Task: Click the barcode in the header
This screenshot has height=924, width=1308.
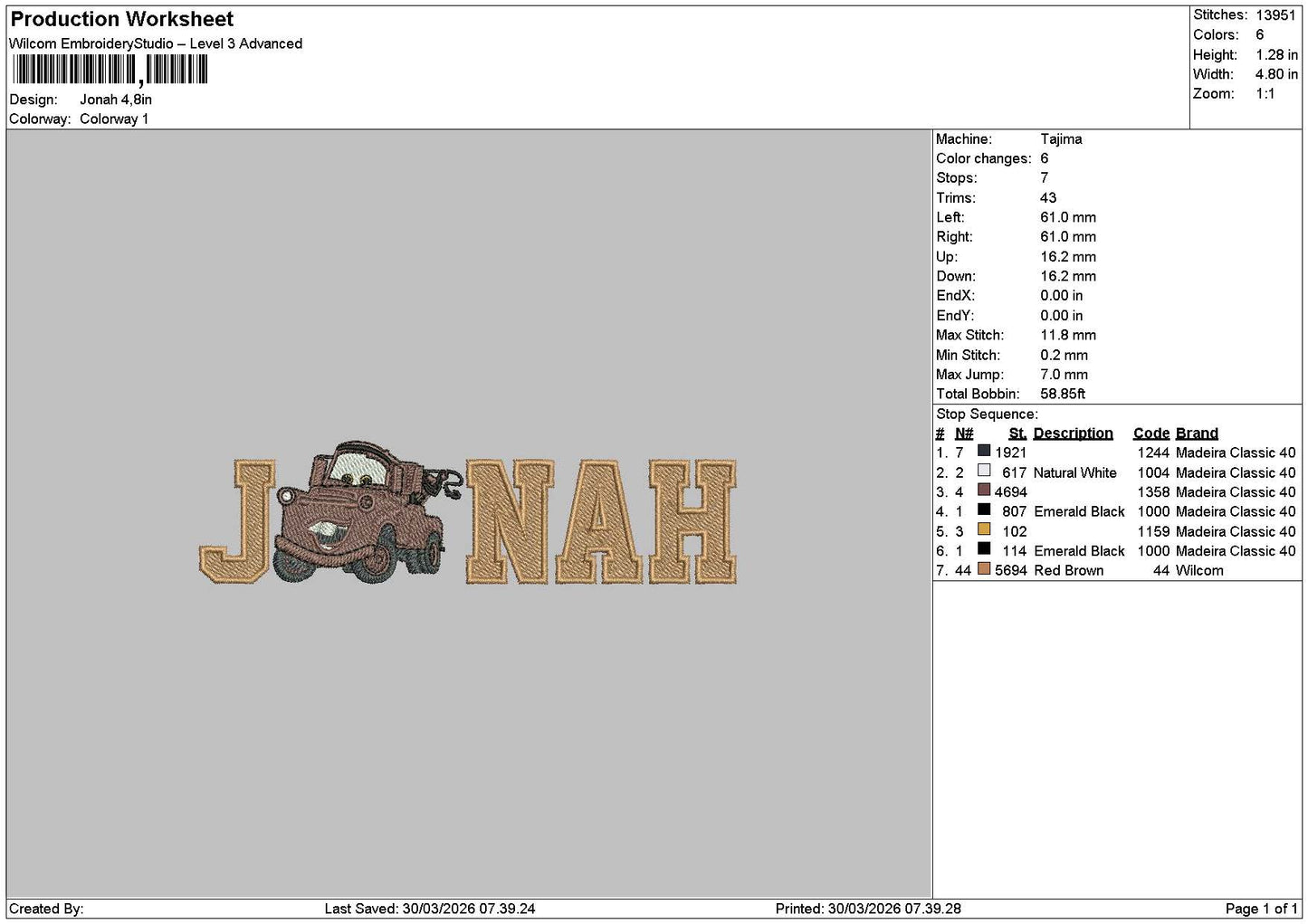Action: 110,70
